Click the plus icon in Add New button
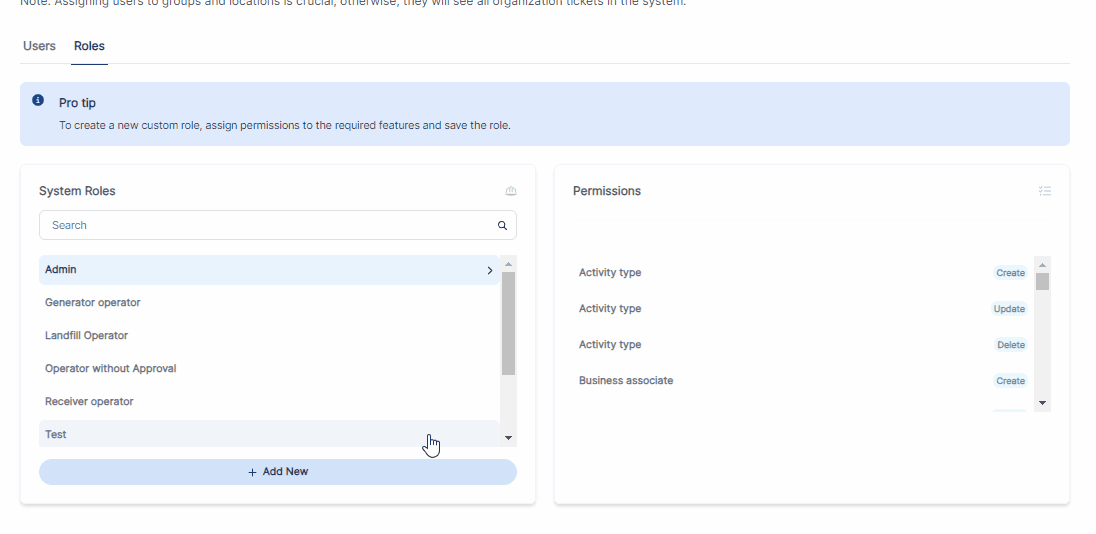Screen dimensions: 1096x534 [x=252, y=472]
